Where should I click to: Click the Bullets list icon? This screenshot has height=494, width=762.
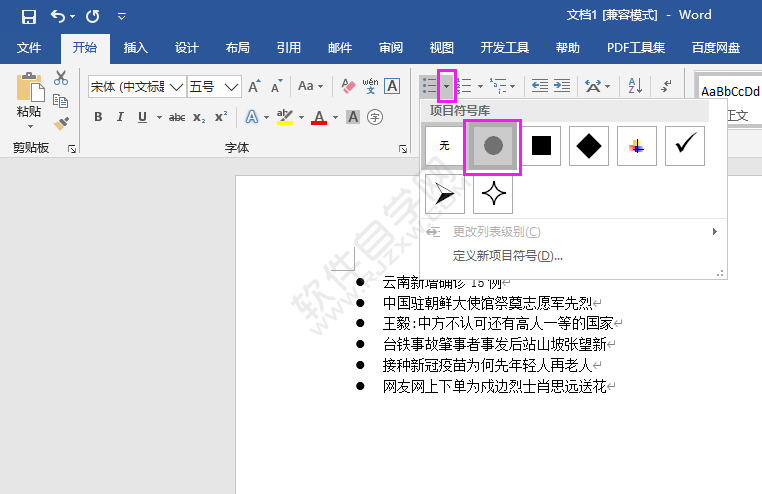tap(430, 86)
